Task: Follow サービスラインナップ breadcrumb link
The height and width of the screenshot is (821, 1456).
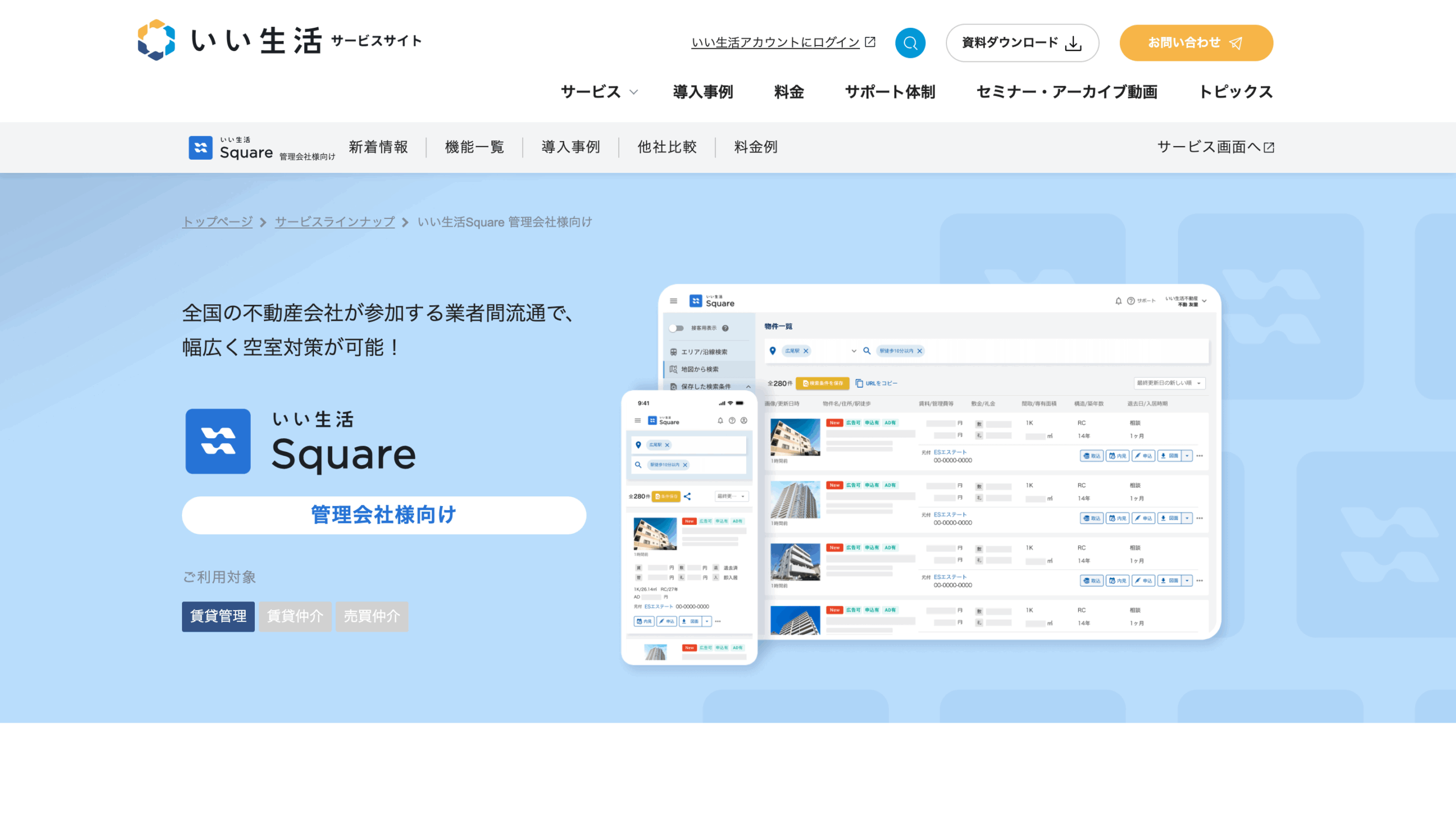Action: point(334,222)
